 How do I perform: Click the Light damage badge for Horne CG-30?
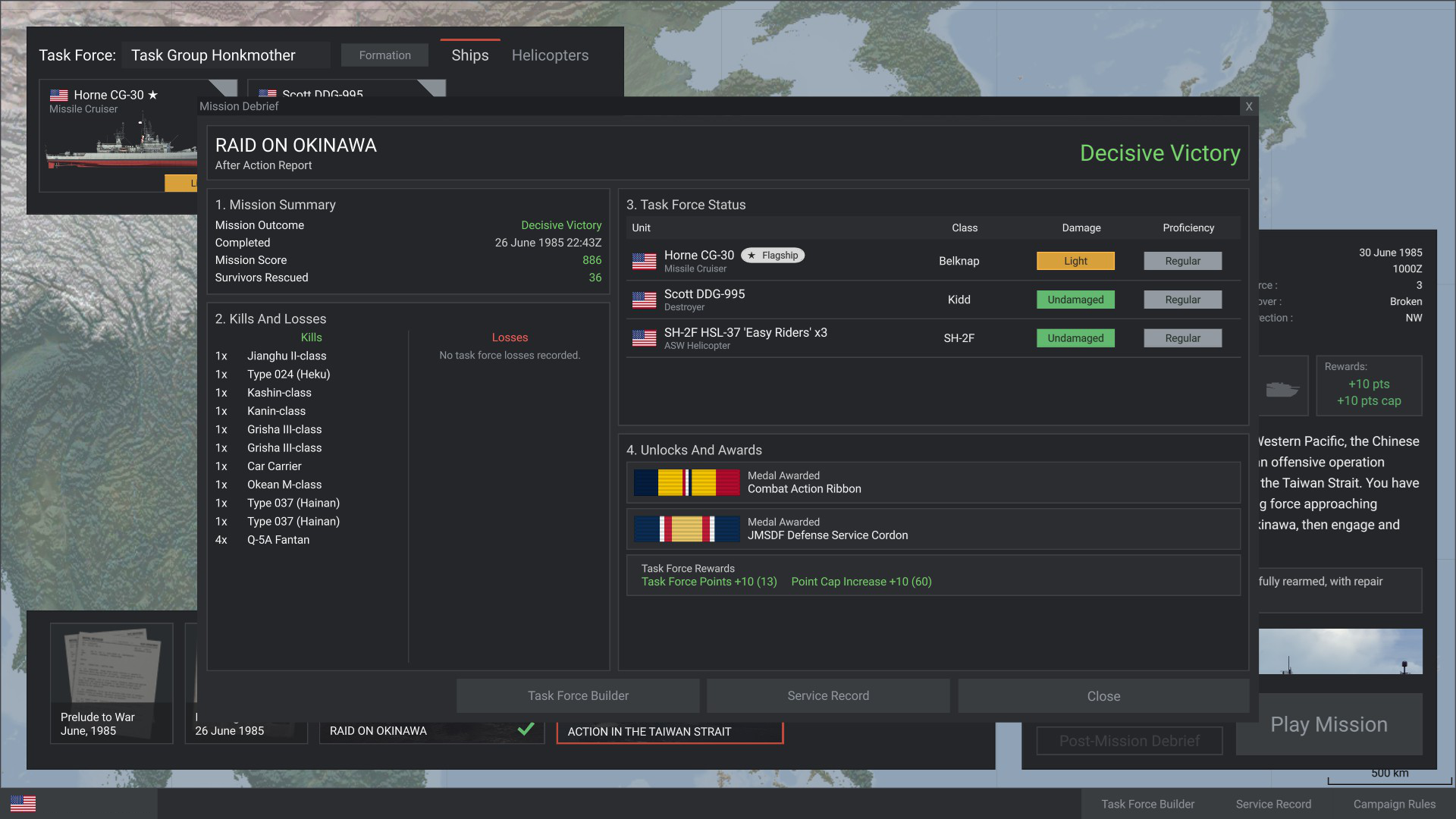pyautogui.click(x=1075, y=261)
